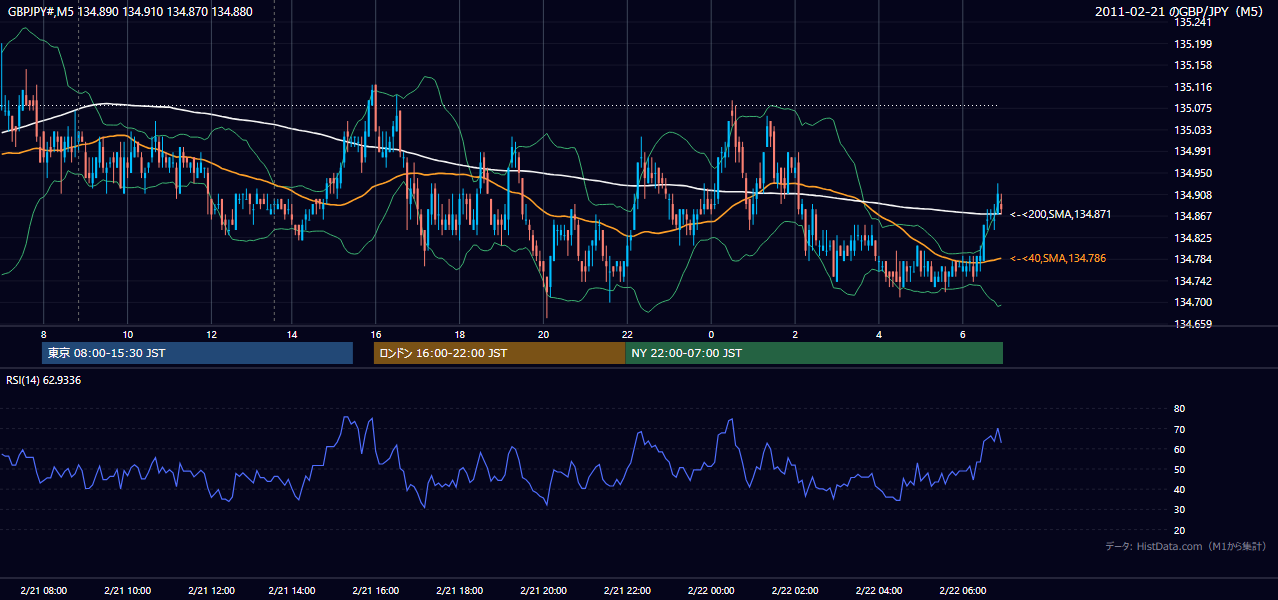
Task: Click the 2/22 04:00 time axis label
Action: point(877,590)
